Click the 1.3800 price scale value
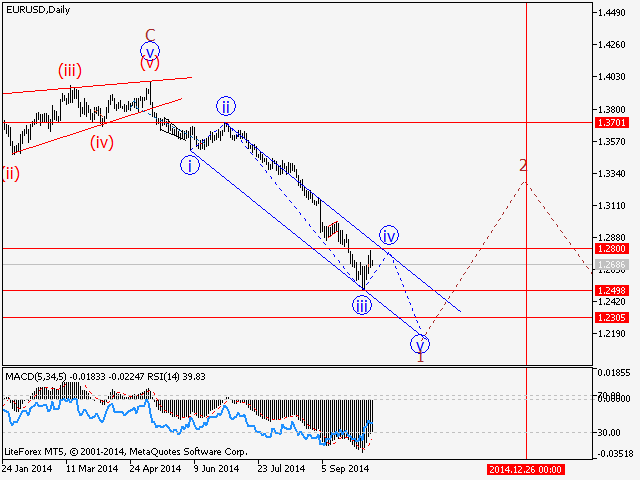Screen dimensions: 640x480 (611, 109)
